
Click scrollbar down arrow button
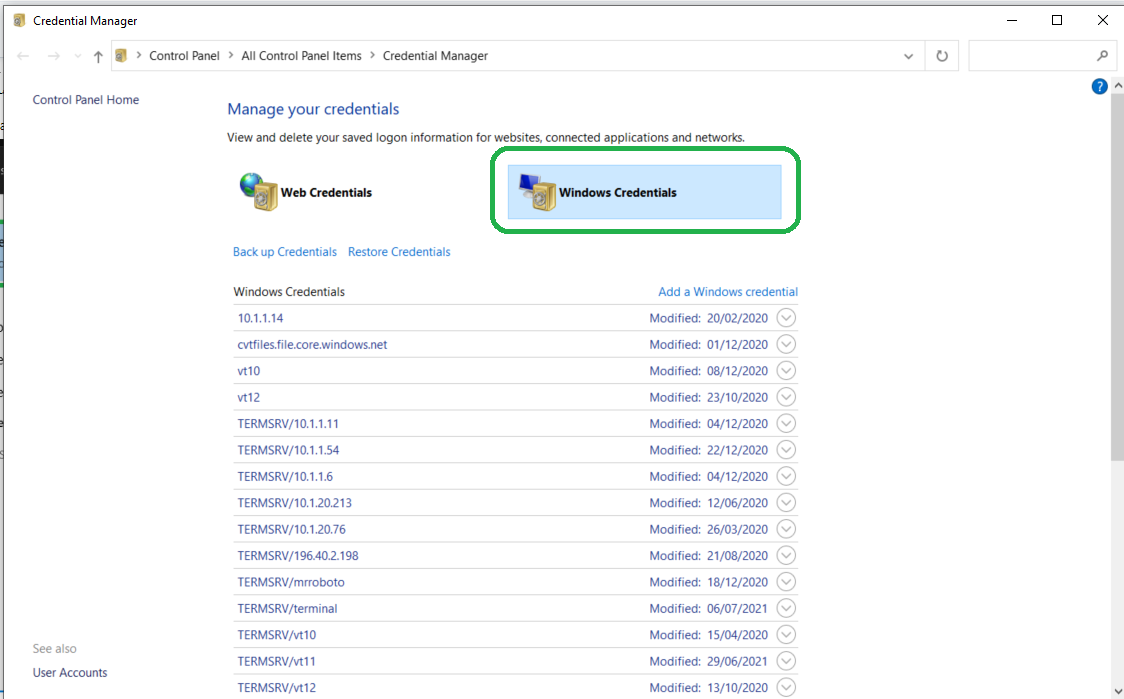[x=1118, y=692]
